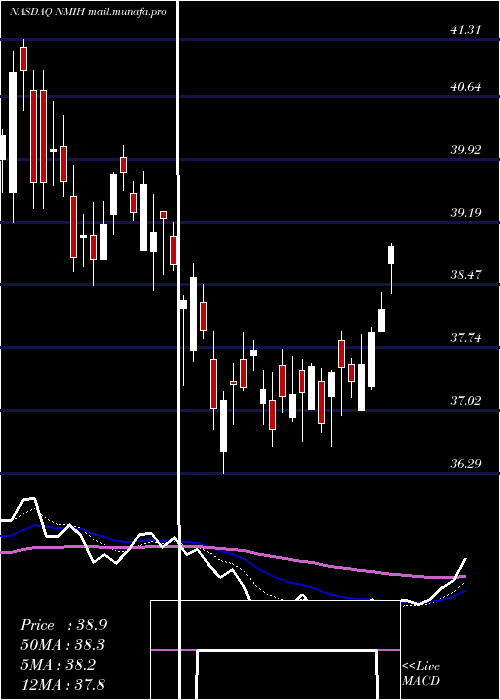Image resolution: width=500 pixels, height=700 pixels.
Task: Click the <<Live MACD label
Action: click(421, 674)
